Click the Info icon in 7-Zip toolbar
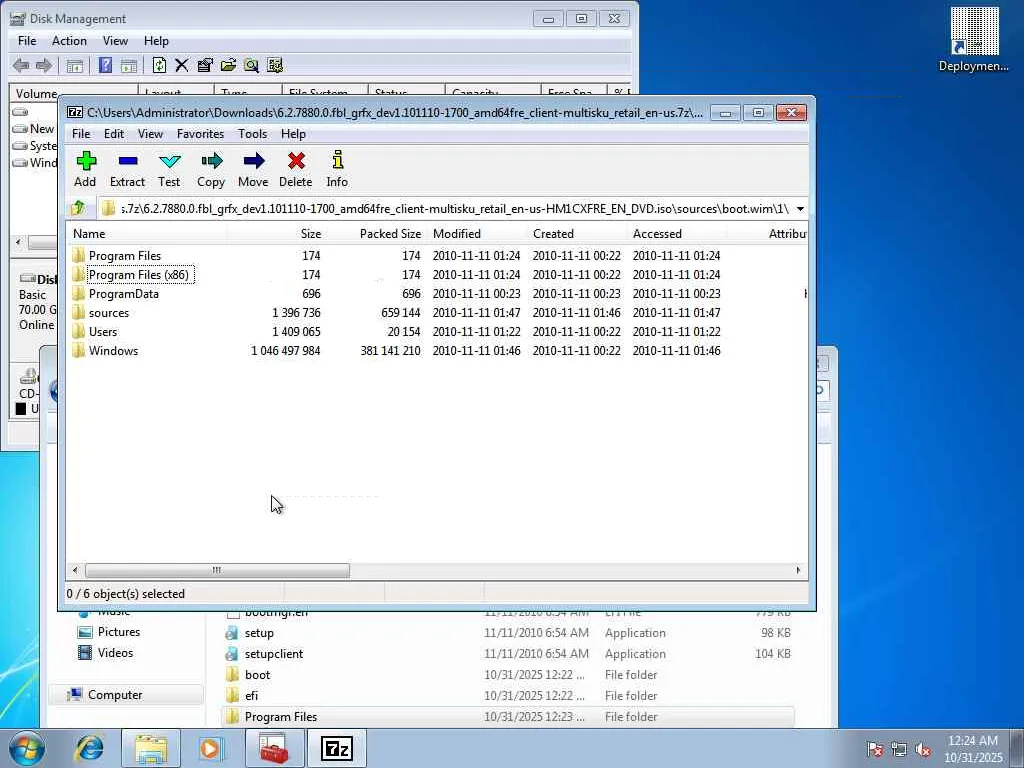The width and height of the screenshot is (1024, 768). 337,169
